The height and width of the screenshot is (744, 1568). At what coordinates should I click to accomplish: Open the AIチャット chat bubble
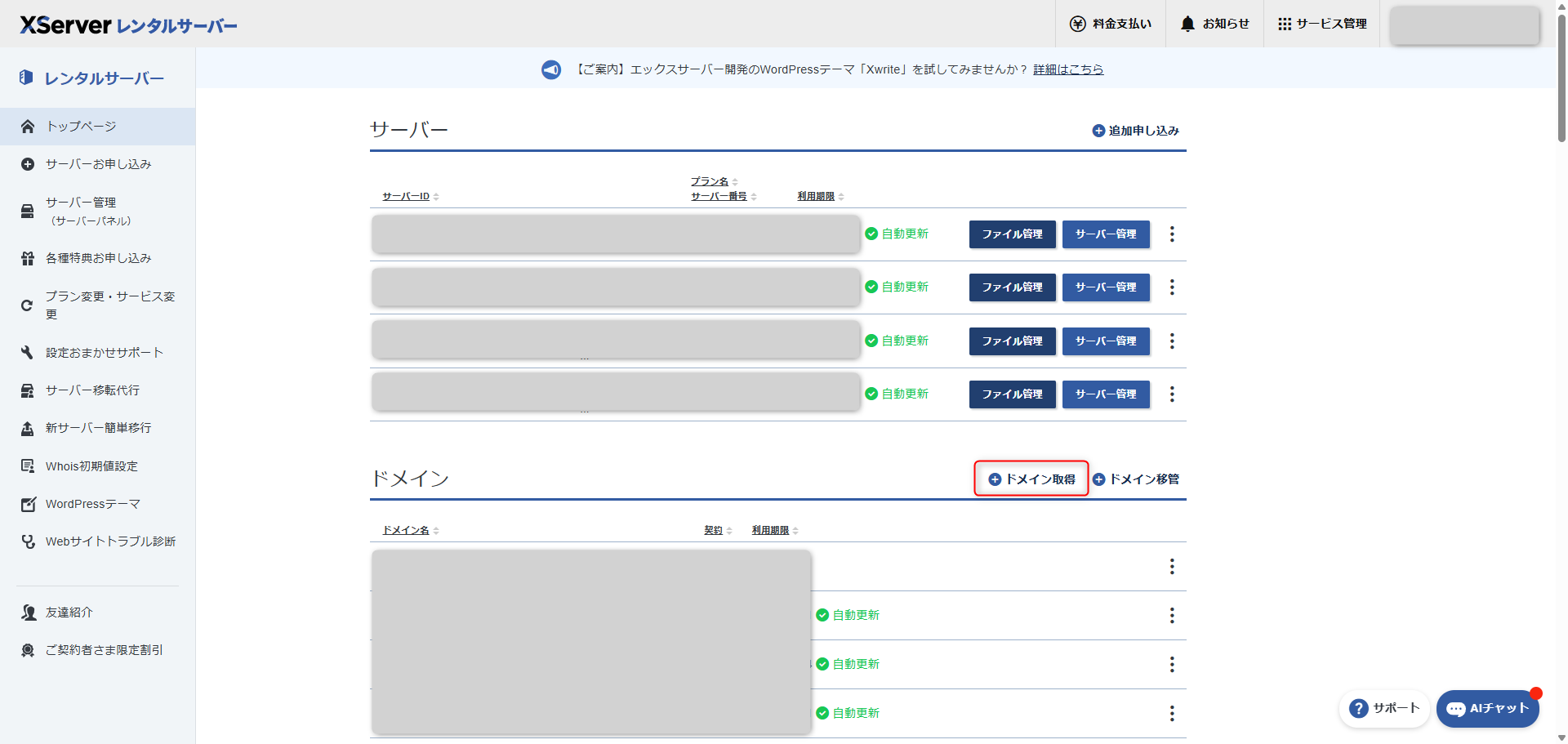coord(1487,708)
